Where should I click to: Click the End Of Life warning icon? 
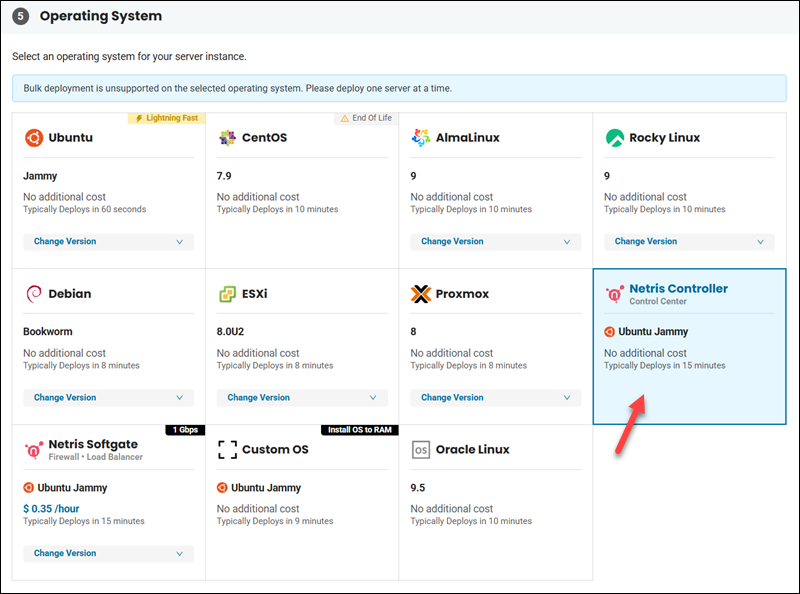coord(345,118)
